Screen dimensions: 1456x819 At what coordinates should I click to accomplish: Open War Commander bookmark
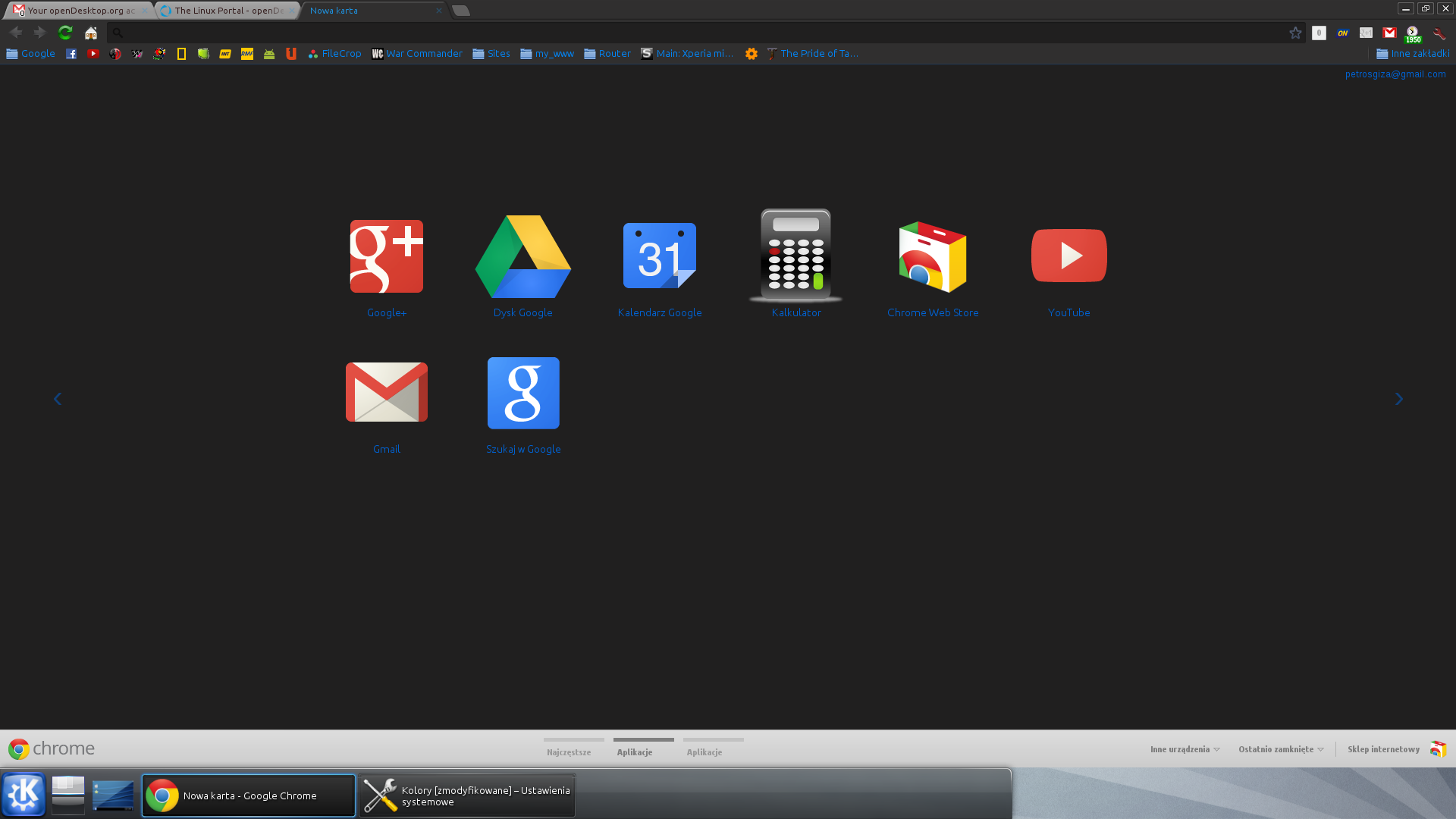(x=417, y=54)
